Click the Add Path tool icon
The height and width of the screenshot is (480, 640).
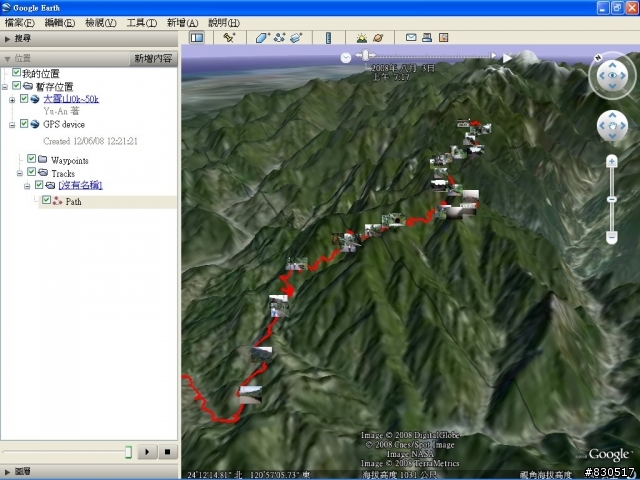tap(280, 38)
